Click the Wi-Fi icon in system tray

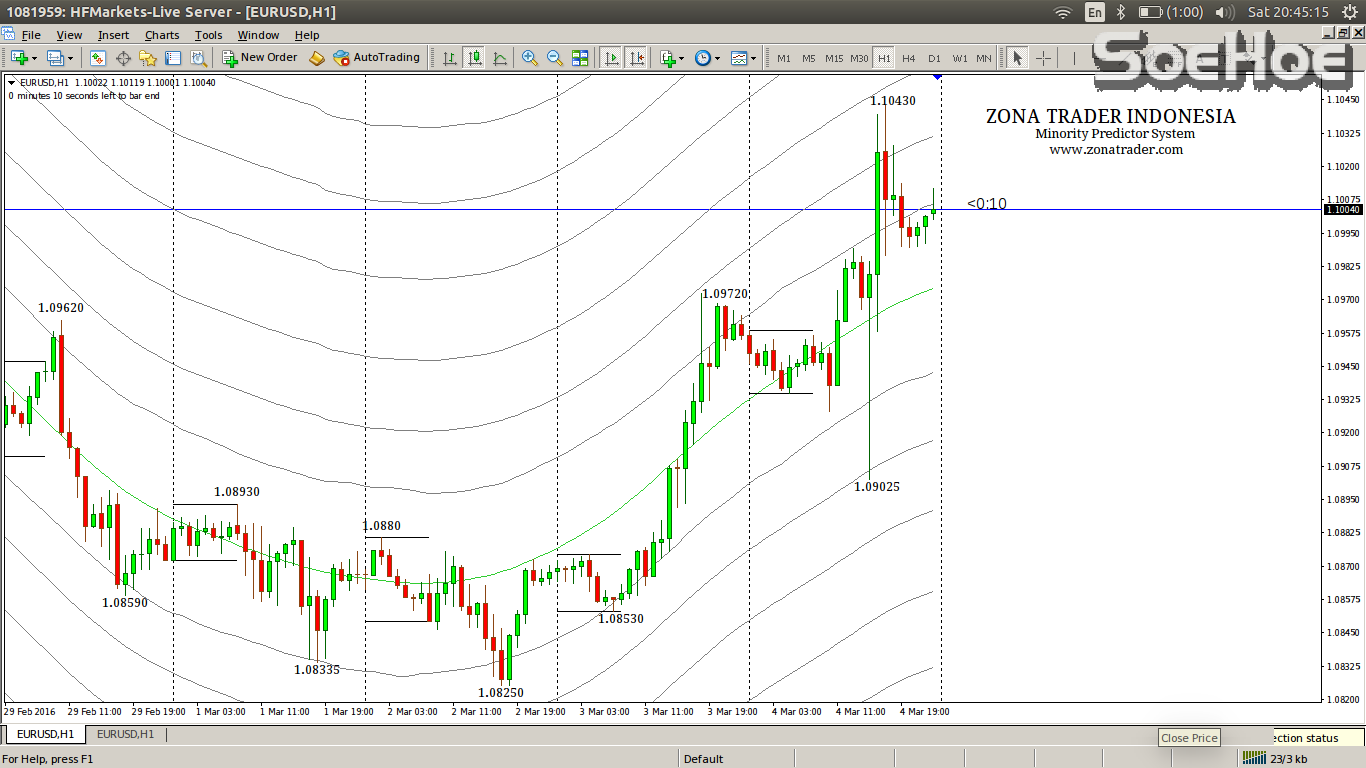click(1062, 12)
